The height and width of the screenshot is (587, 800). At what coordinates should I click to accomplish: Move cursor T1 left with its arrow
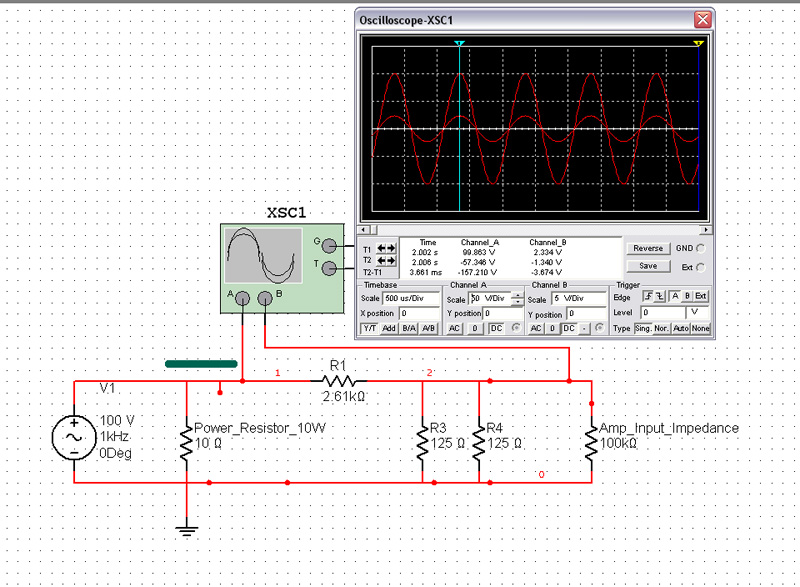click(381, 248)
